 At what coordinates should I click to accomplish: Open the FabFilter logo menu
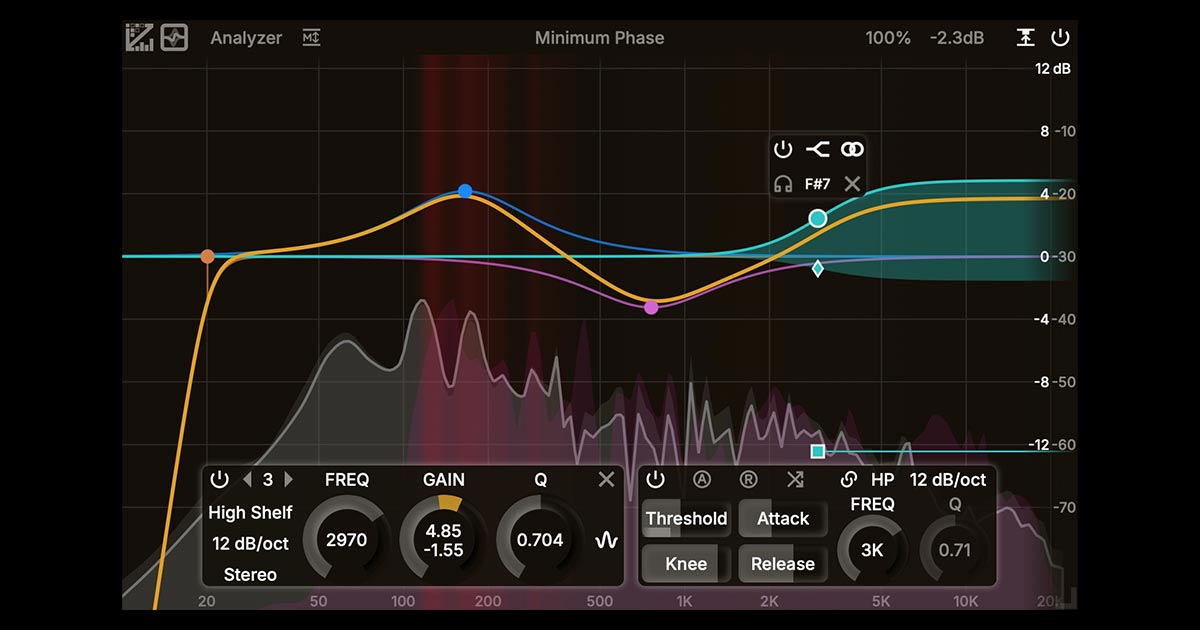140,37
